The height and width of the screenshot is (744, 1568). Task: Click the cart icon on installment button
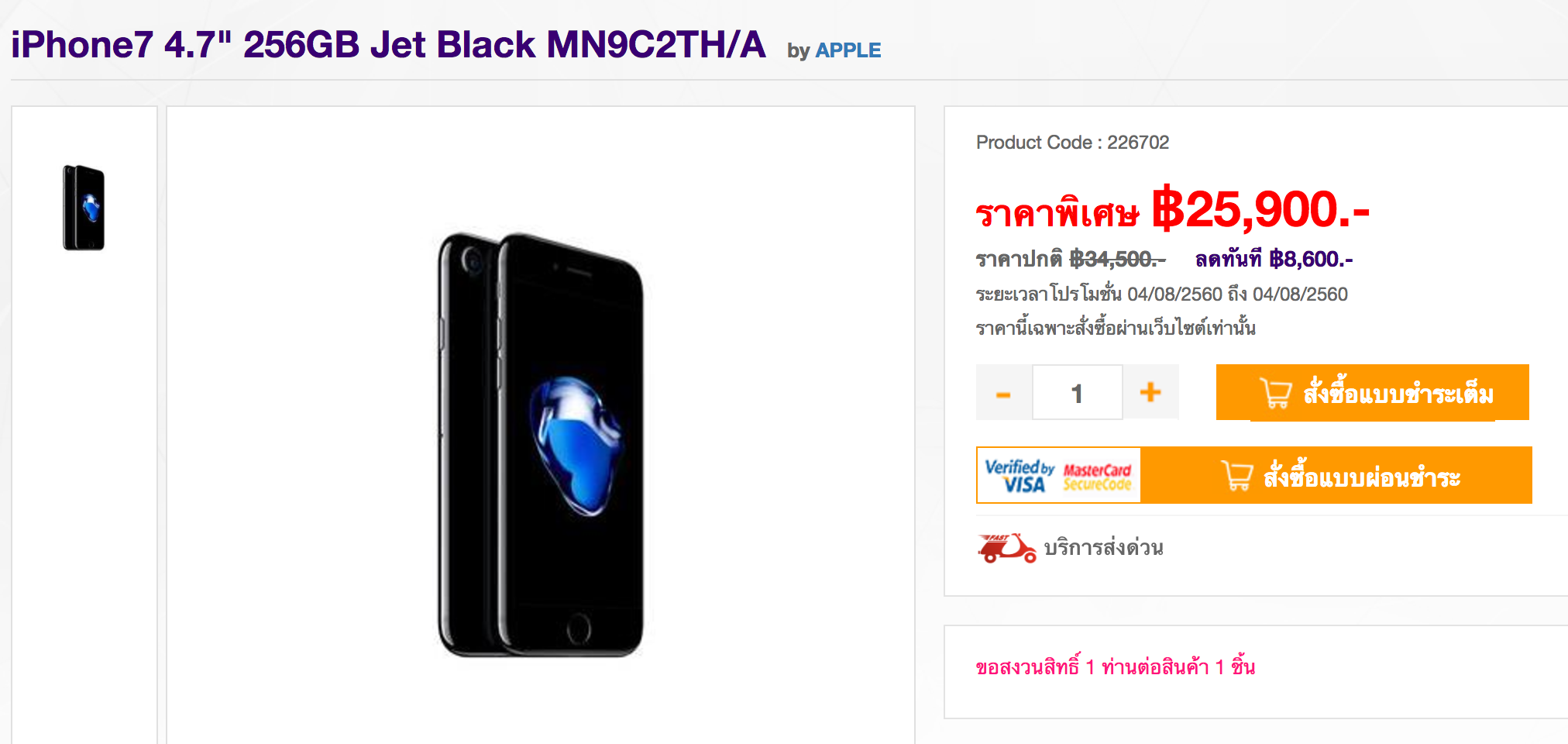1236,475
